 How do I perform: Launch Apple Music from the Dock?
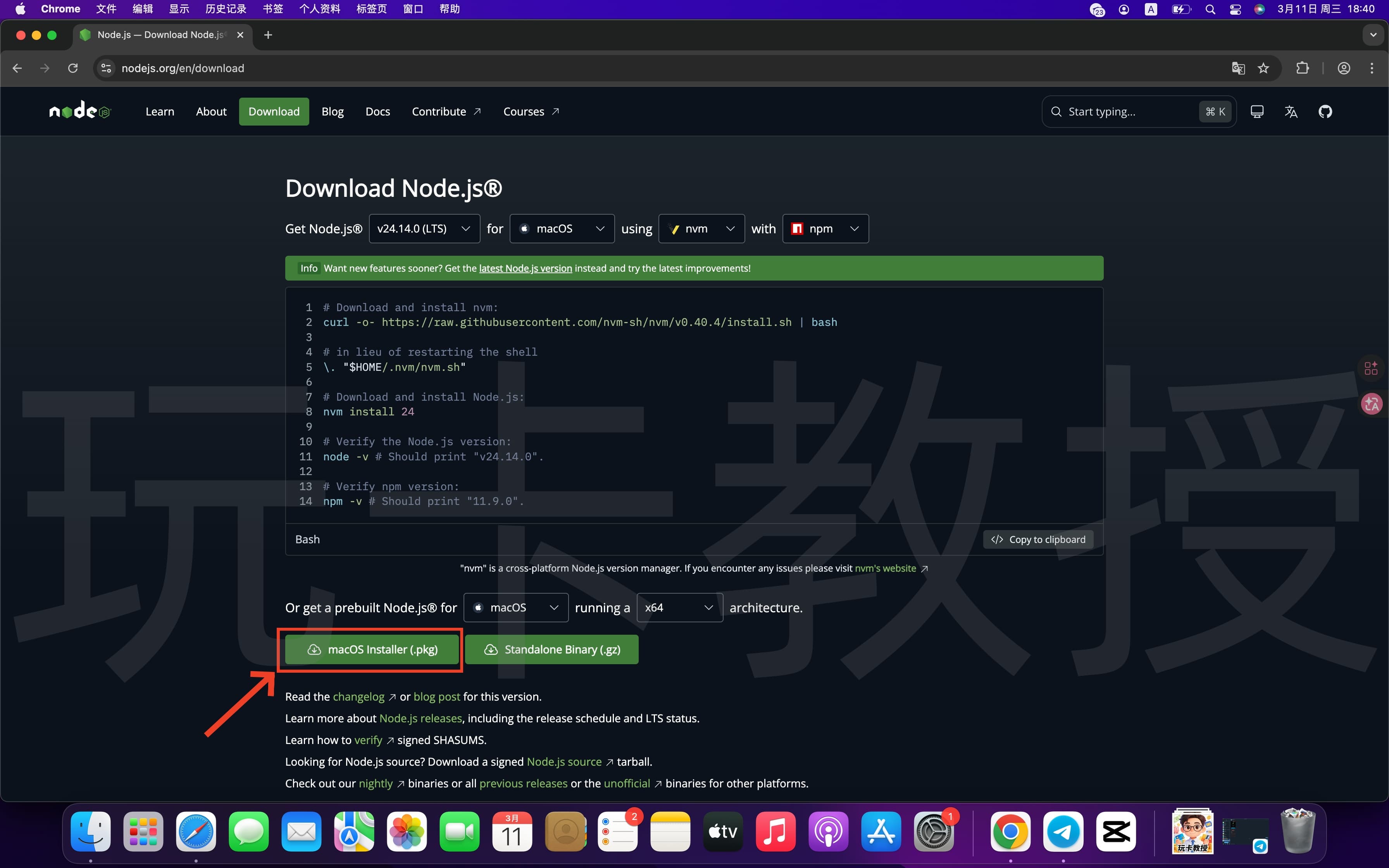(x=775, y=831)
